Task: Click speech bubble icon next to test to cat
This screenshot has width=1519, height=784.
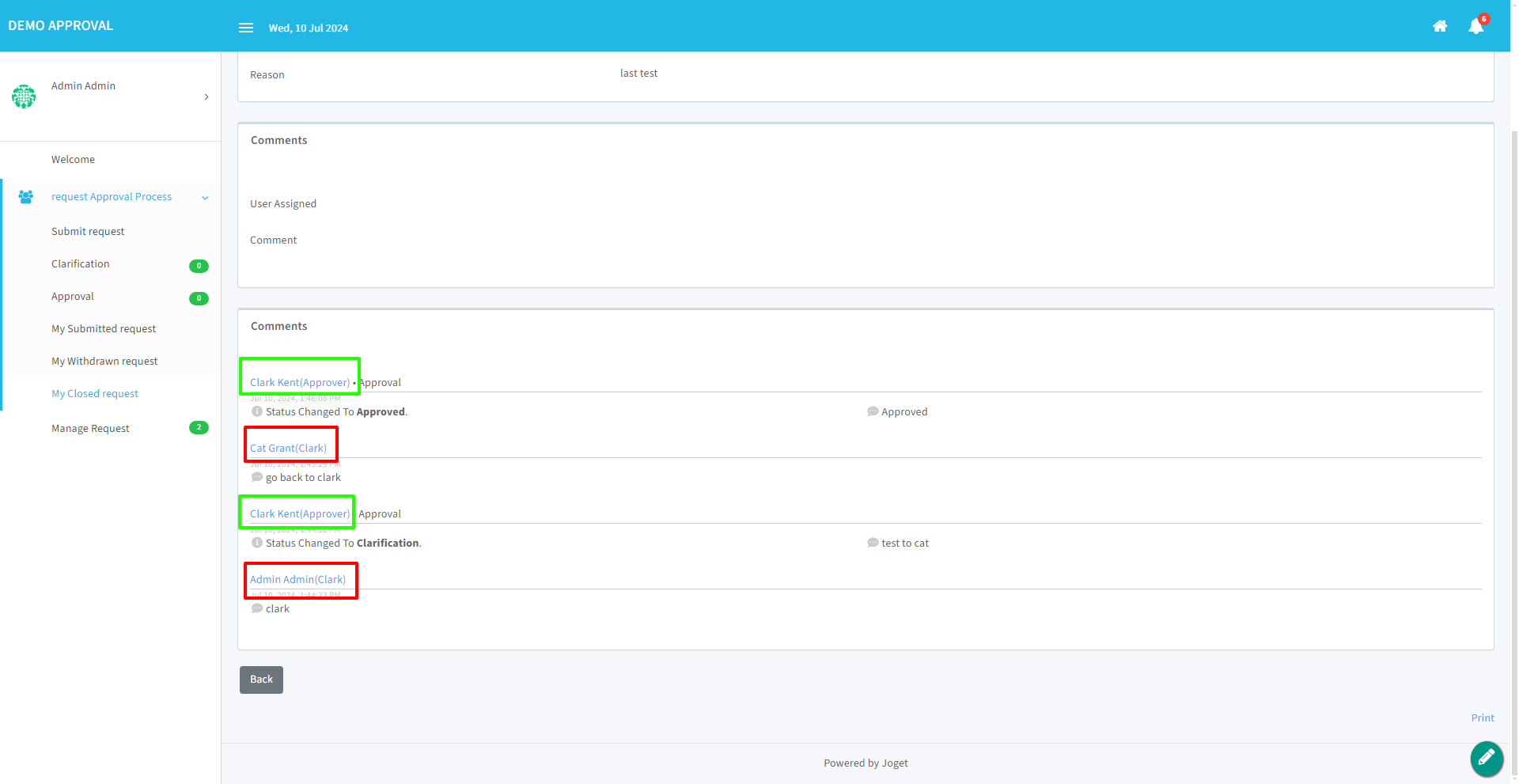Action: pos(873,543)
